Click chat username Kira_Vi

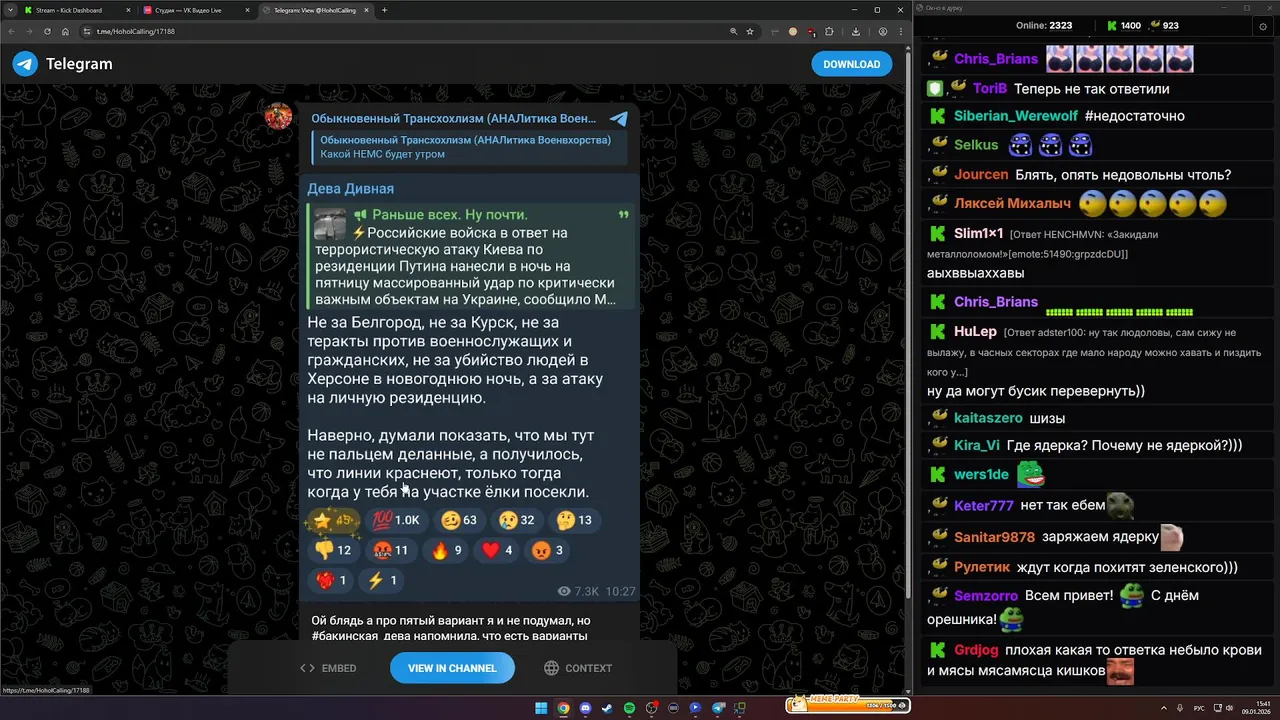coord(977,446)
